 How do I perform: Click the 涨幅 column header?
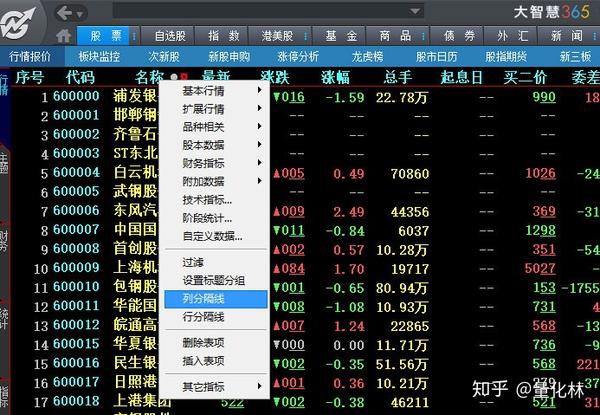pyautogui.click(x=336, y=78)
